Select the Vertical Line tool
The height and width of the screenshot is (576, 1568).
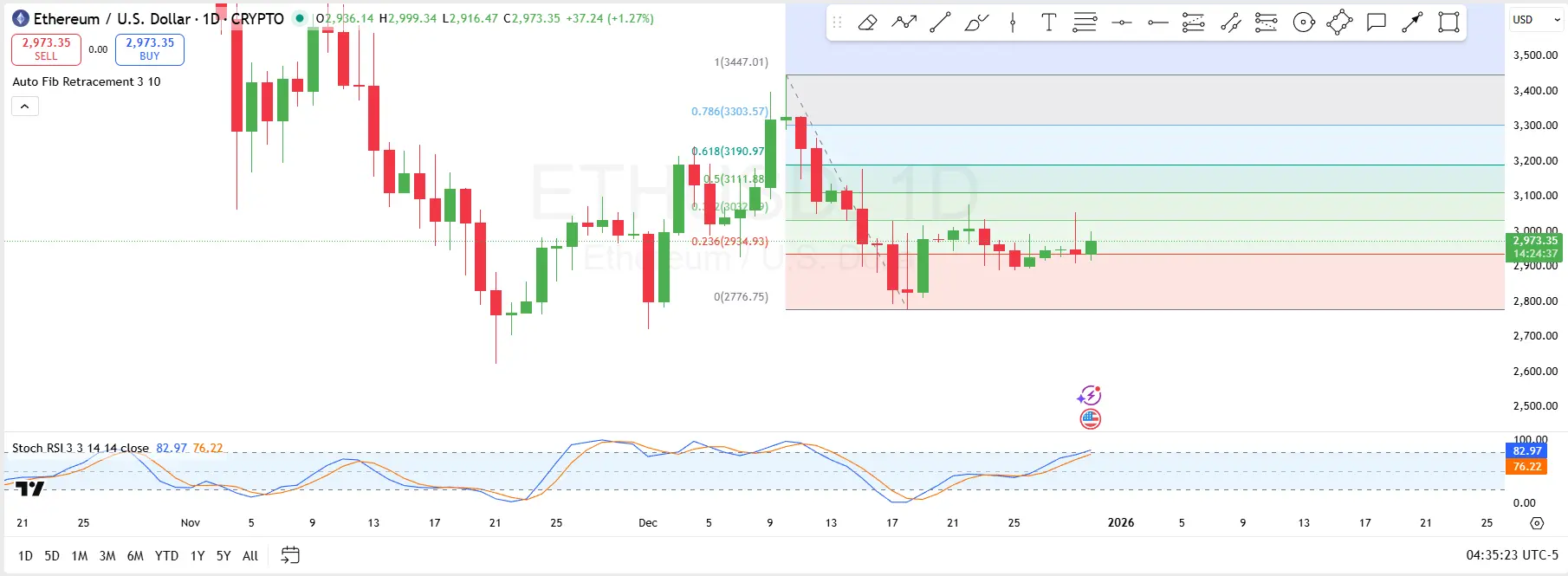point(1013,23)
